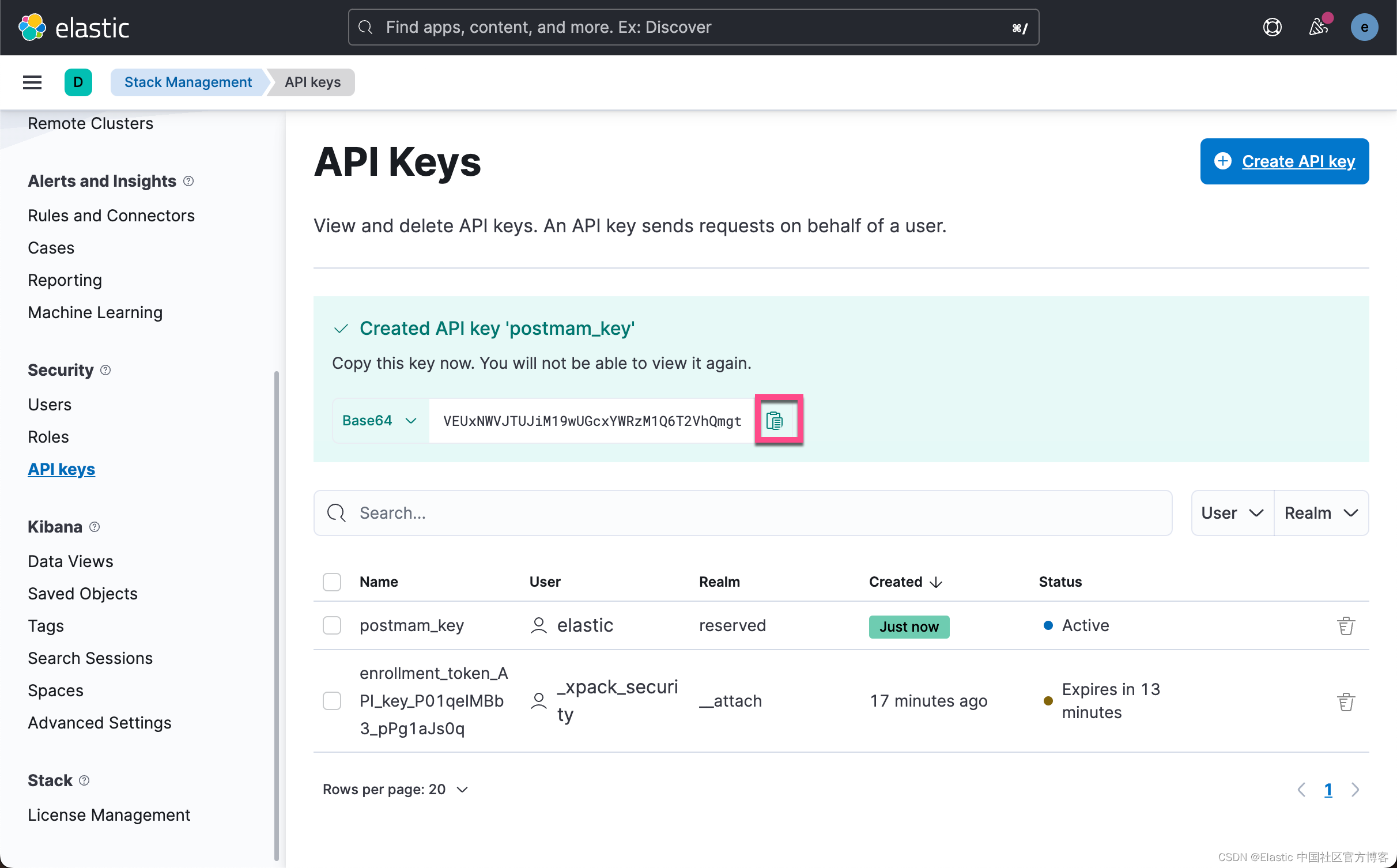Click the hamburger menu icon

(x=33, y=82)
